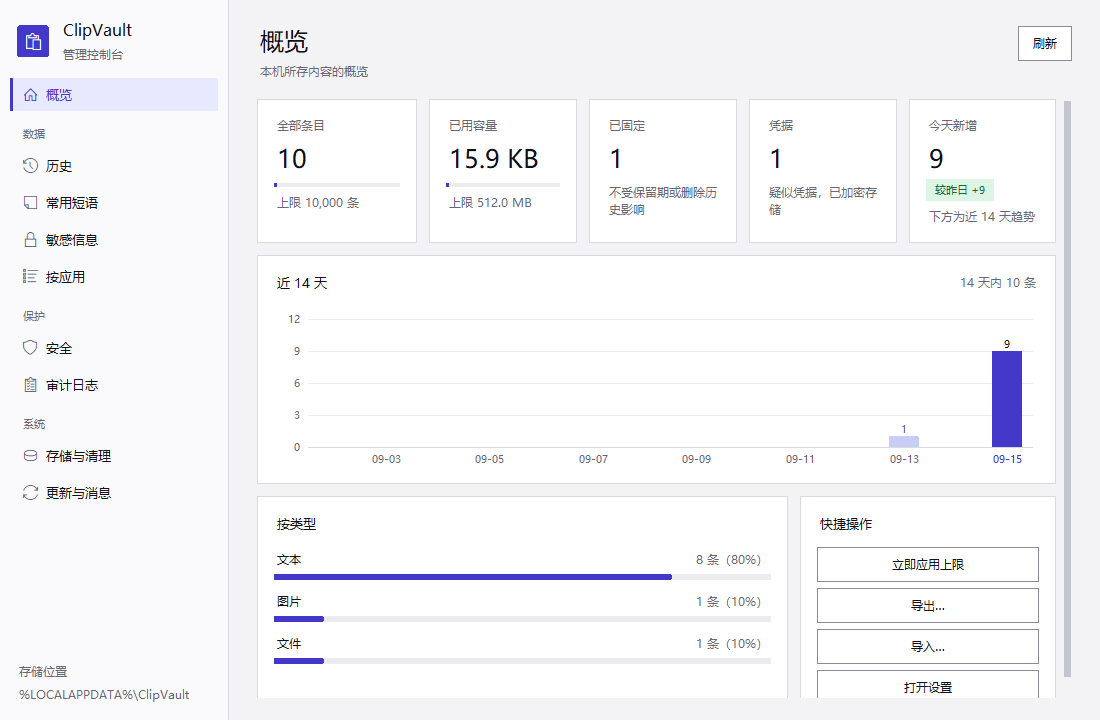Click 上限 512.0 MB text
Screen dimensions: 1100x720
point(490,203)
